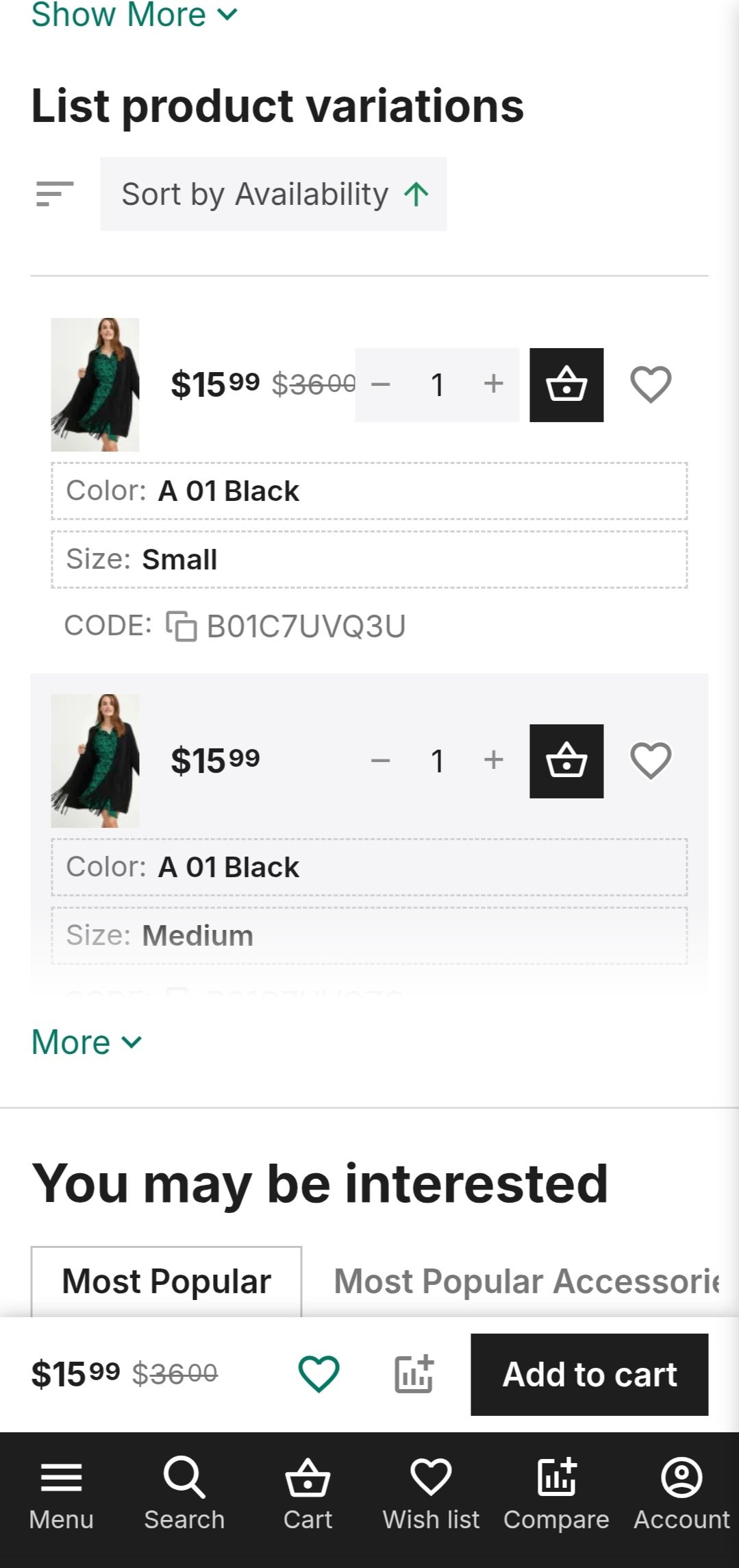Open the sort options filter icon

55,194
